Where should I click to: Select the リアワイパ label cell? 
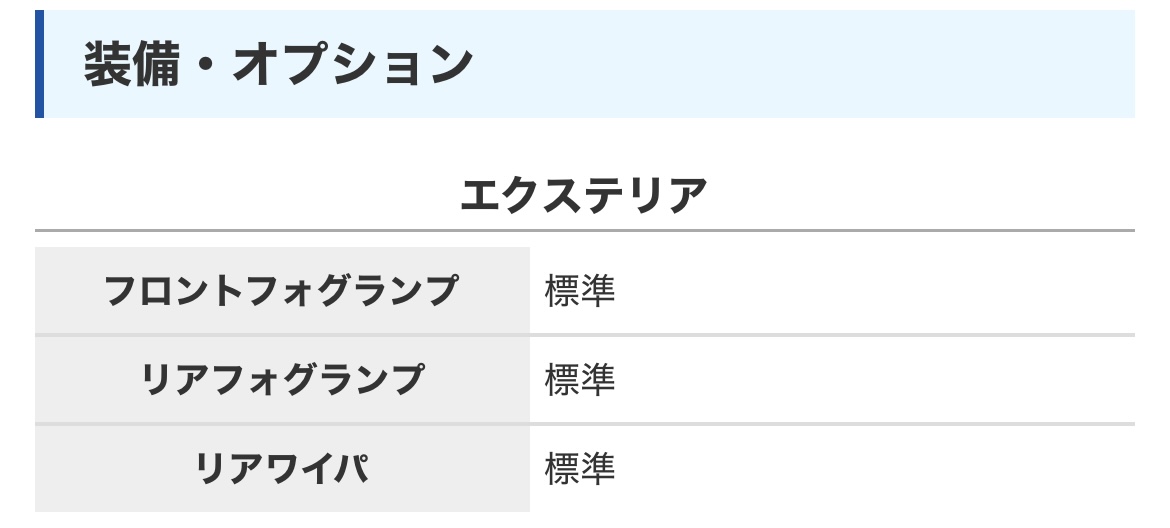[x=282, y=469]
